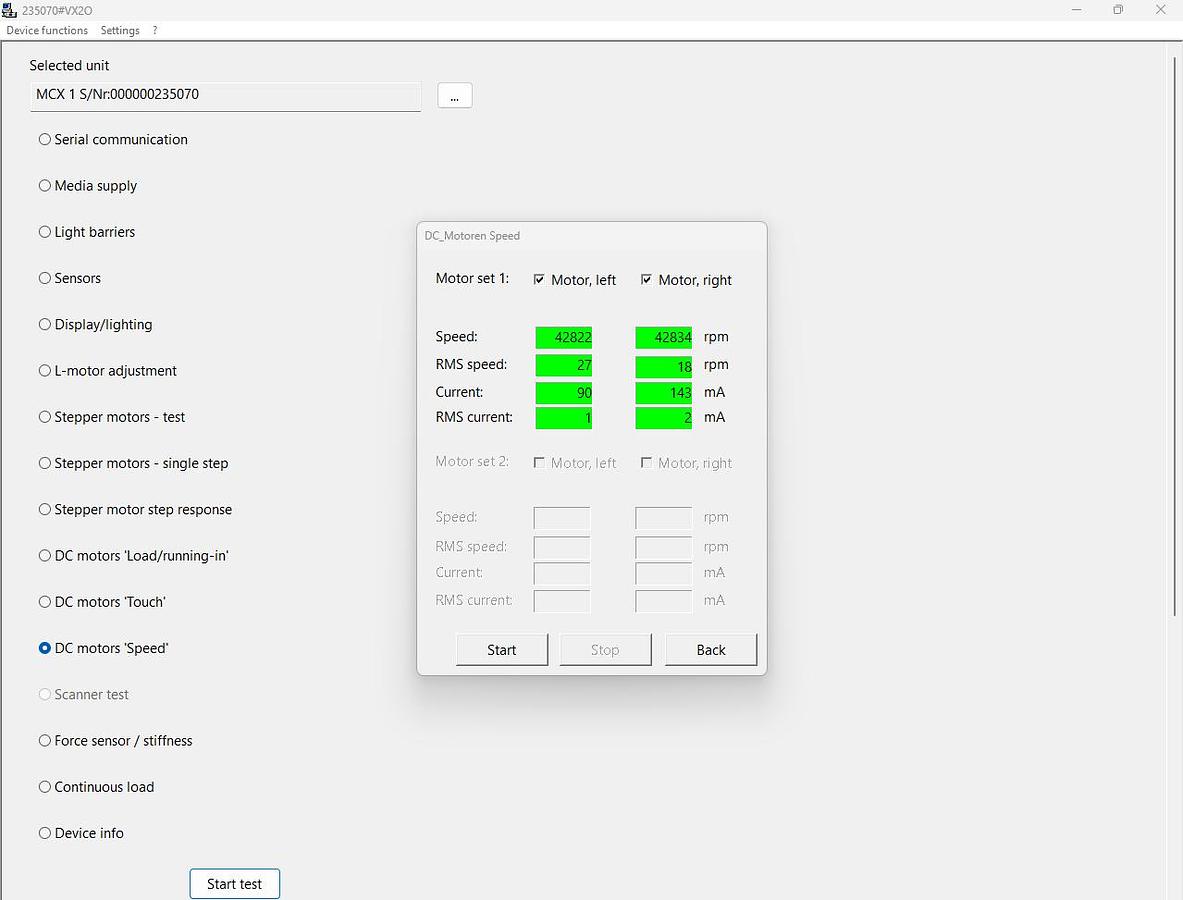This screenshot has width=1183, height=900.
Task: Click Back in the speed dialog
Action: [x=710, y=650]
